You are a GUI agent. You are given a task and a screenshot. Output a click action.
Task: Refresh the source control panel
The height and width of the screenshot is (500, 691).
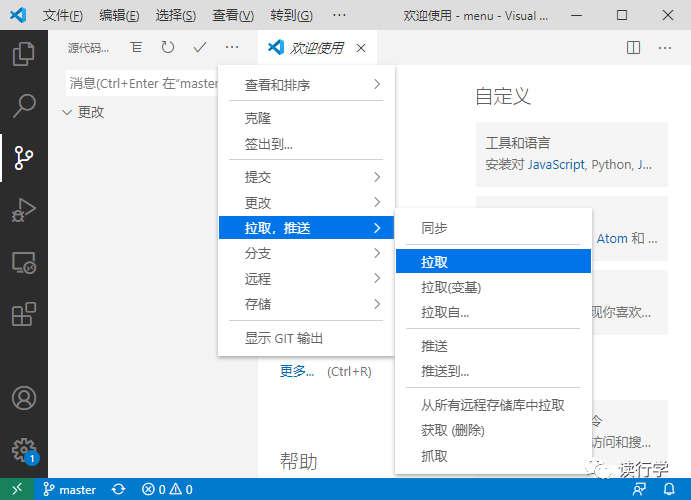click(167, 47)
